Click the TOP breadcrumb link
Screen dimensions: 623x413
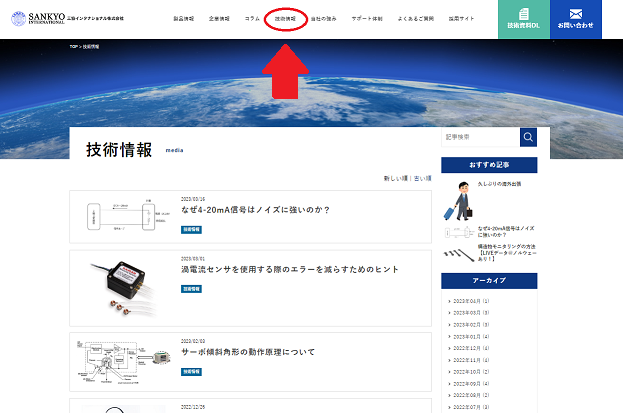tap(73, 47)
